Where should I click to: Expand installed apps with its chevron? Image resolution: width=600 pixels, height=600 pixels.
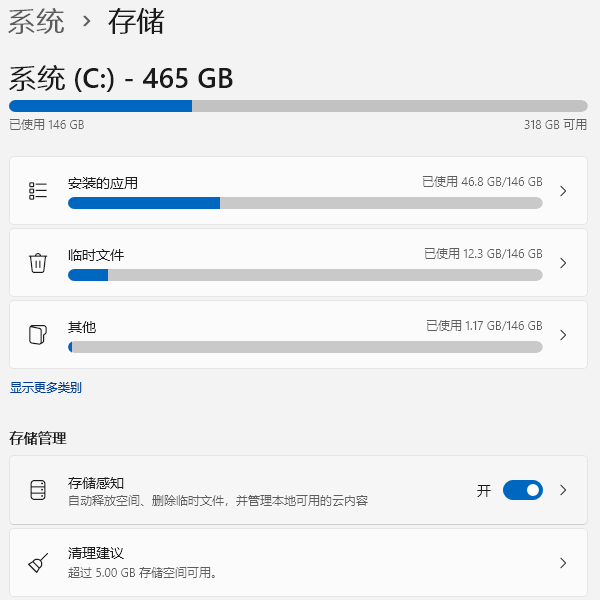(563, 191)
